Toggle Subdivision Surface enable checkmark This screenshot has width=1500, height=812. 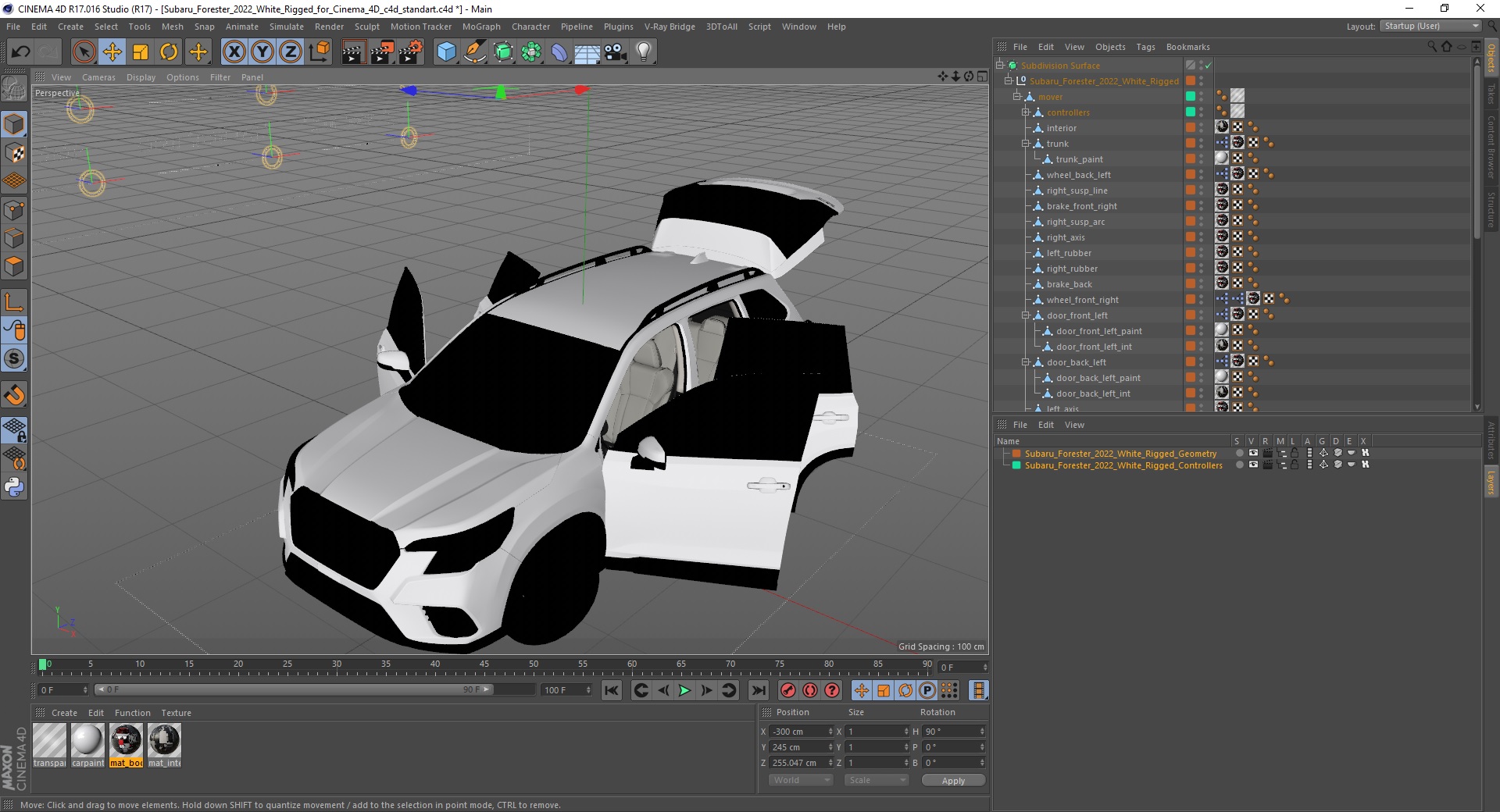click(1208, 66)
